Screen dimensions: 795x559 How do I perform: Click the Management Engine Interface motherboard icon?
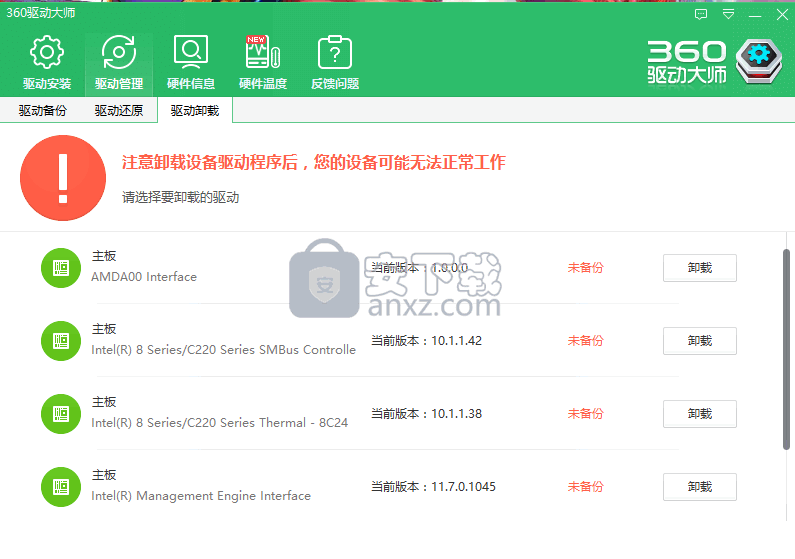[x=61, y=487]
